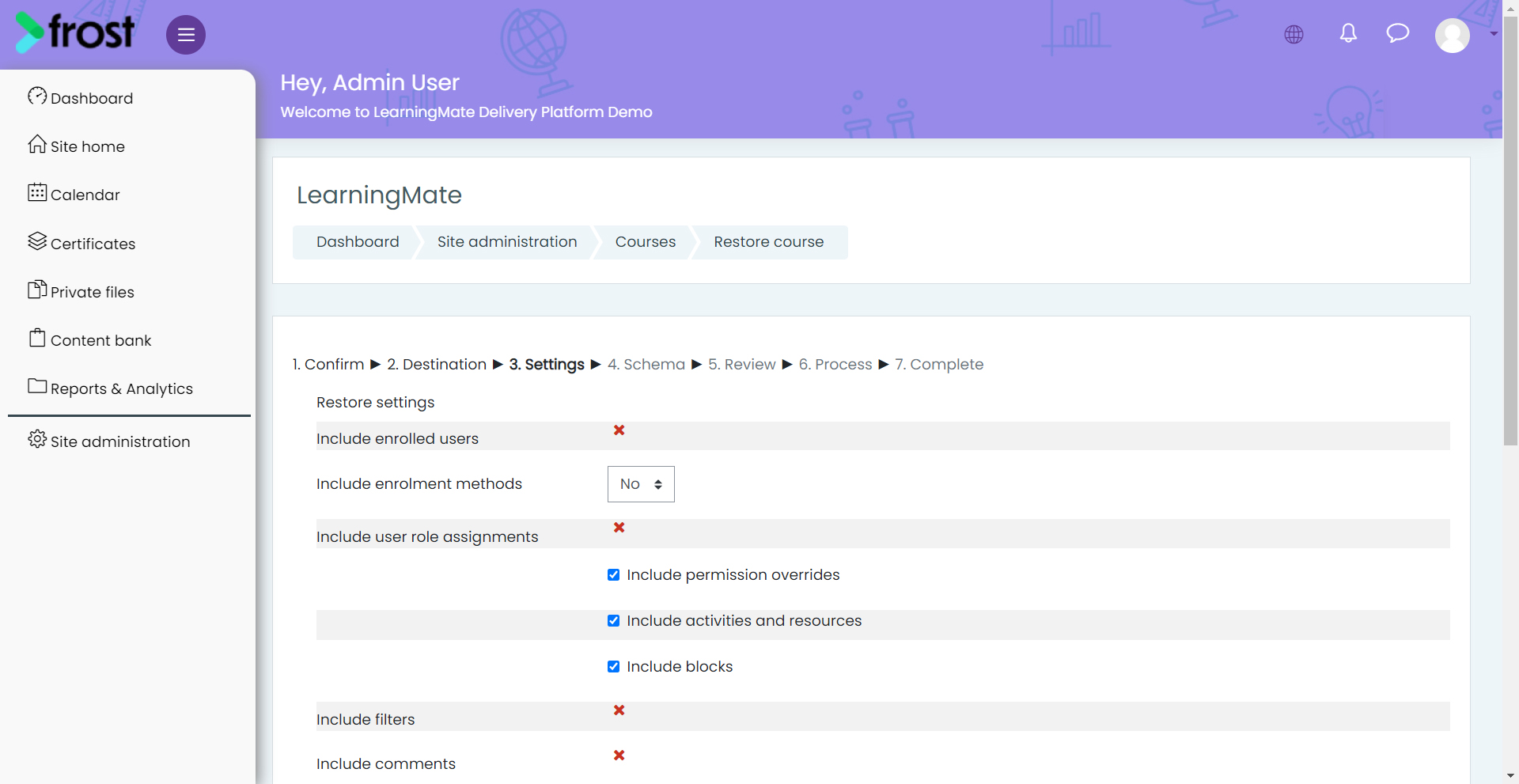Click the frost logo
Screen dimensions: 1519x784
point(75,32)
